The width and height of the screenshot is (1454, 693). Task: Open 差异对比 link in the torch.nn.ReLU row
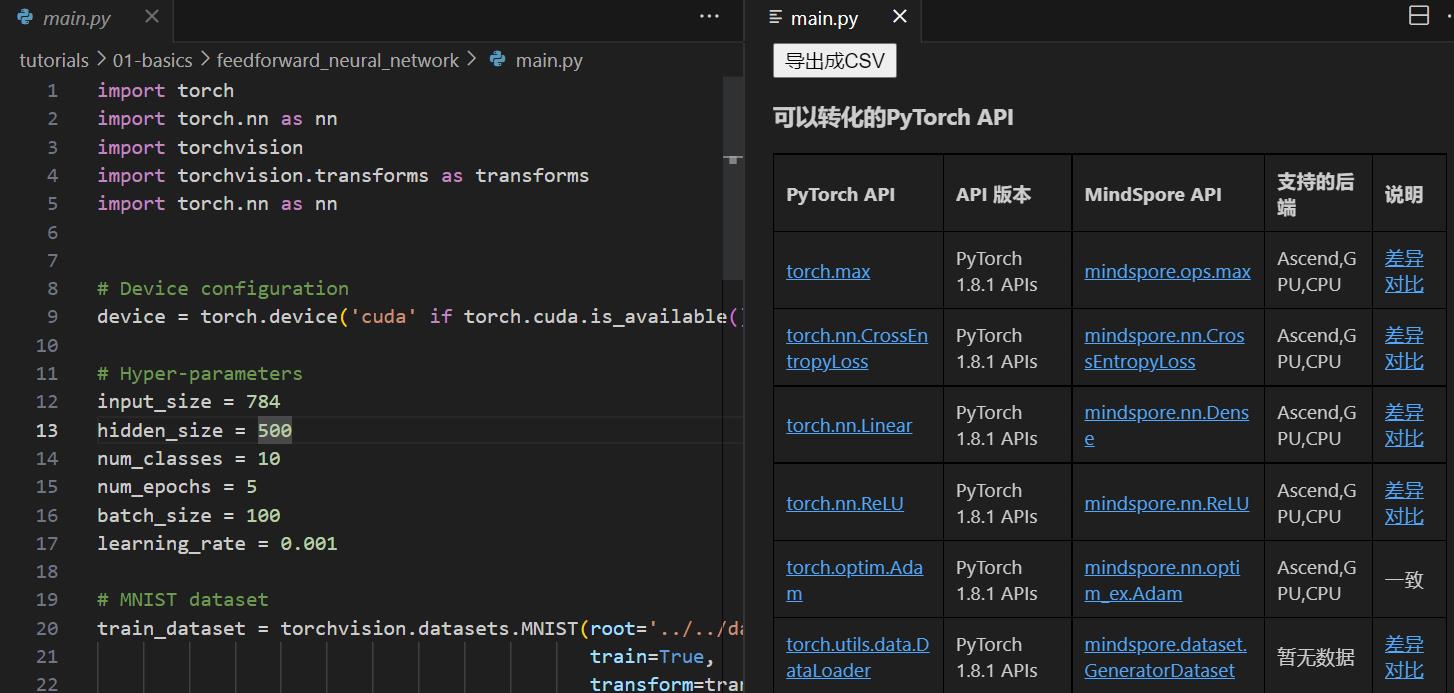pos(1404,503)
